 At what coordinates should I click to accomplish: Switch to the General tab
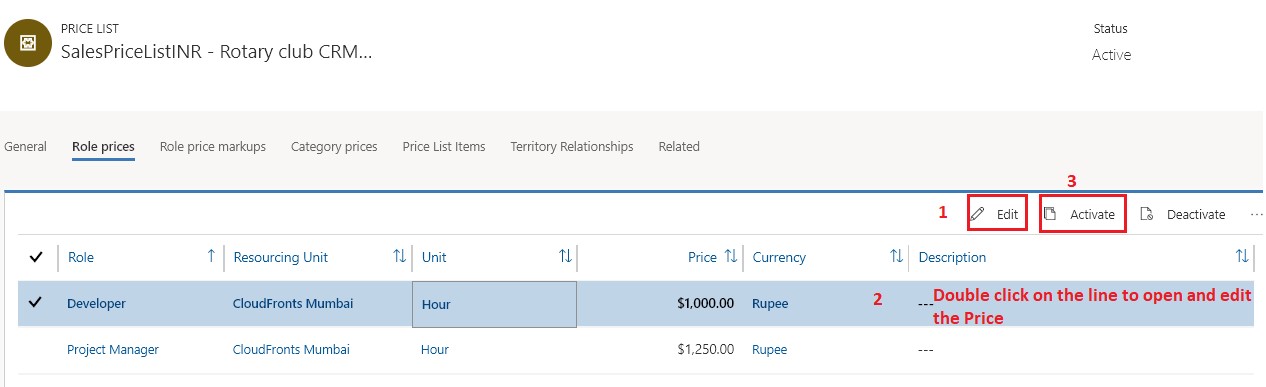26,146
